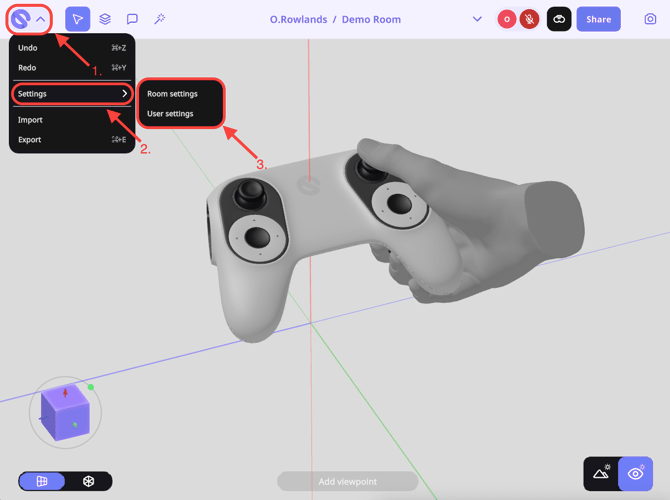Click the purple orientation cube gizmo
Image resolution: width=670 pixels, height=500 pixels.
[x=65, y=412]
